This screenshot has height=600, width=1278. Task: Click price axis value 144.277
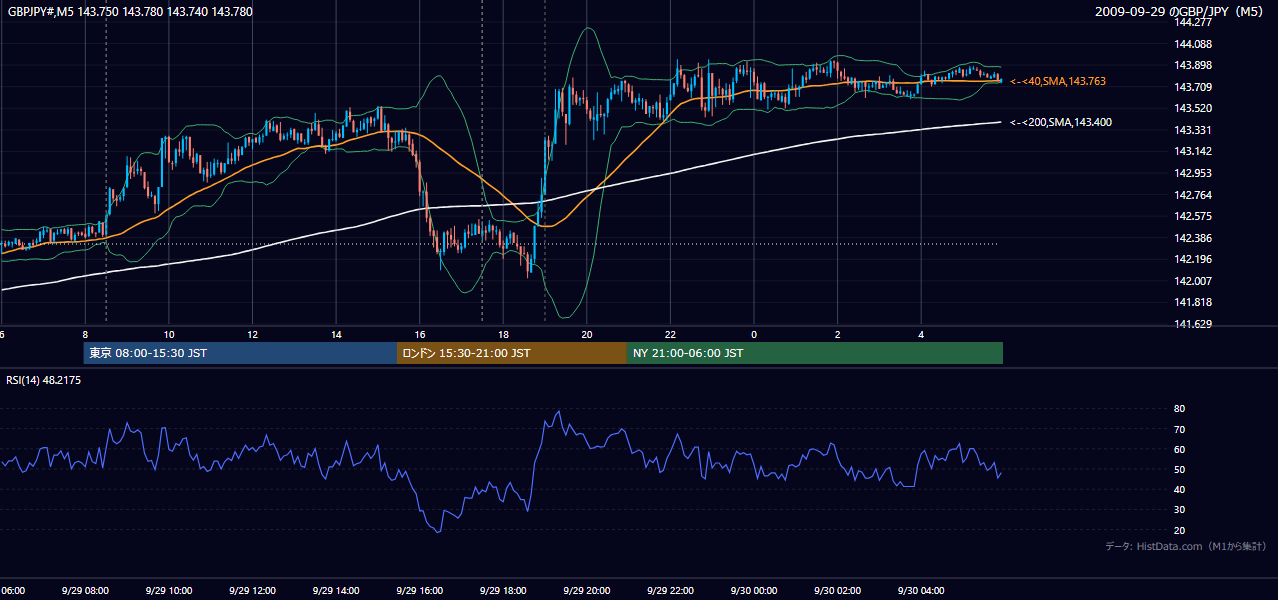coord(1192,22)
